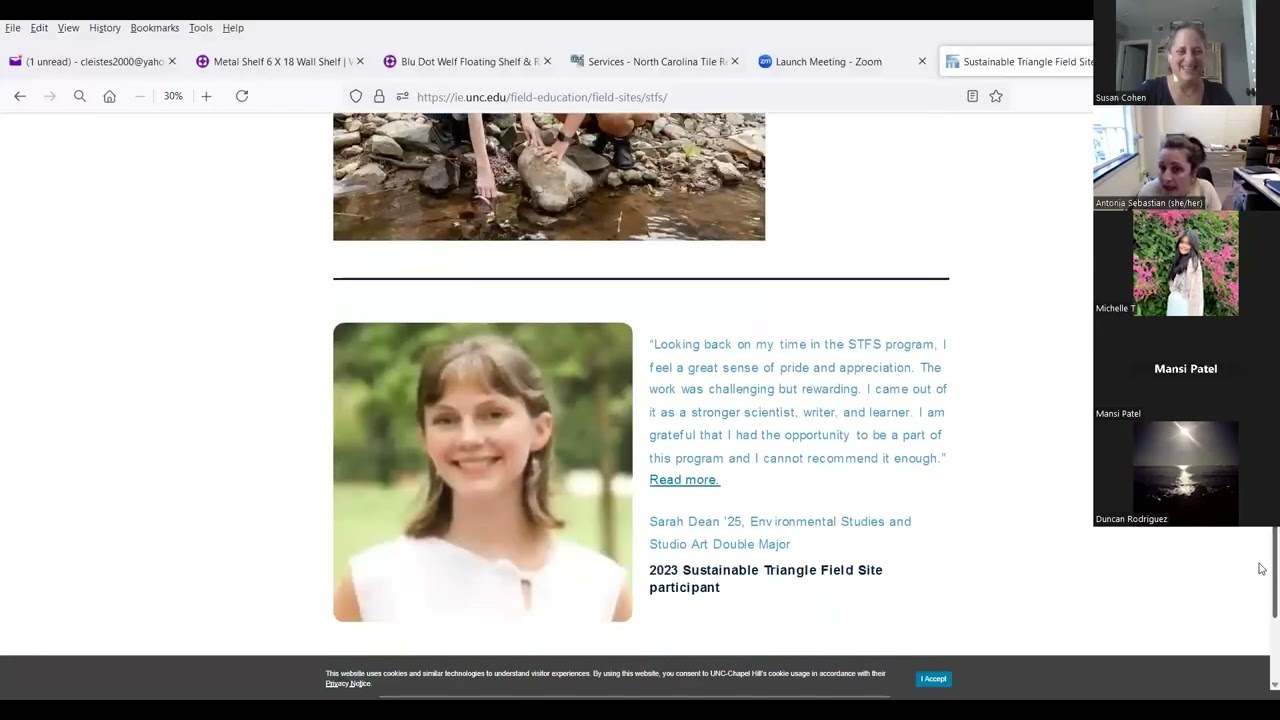Reload the current page
Screen dimensions: 1280x720
(242, 96)
